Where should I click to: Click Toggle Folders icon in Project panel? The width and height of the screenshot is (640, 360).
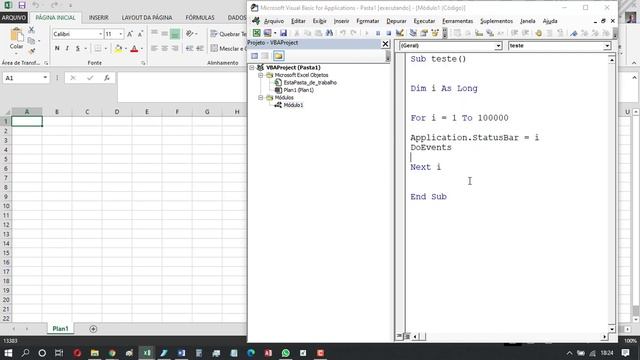278,56
